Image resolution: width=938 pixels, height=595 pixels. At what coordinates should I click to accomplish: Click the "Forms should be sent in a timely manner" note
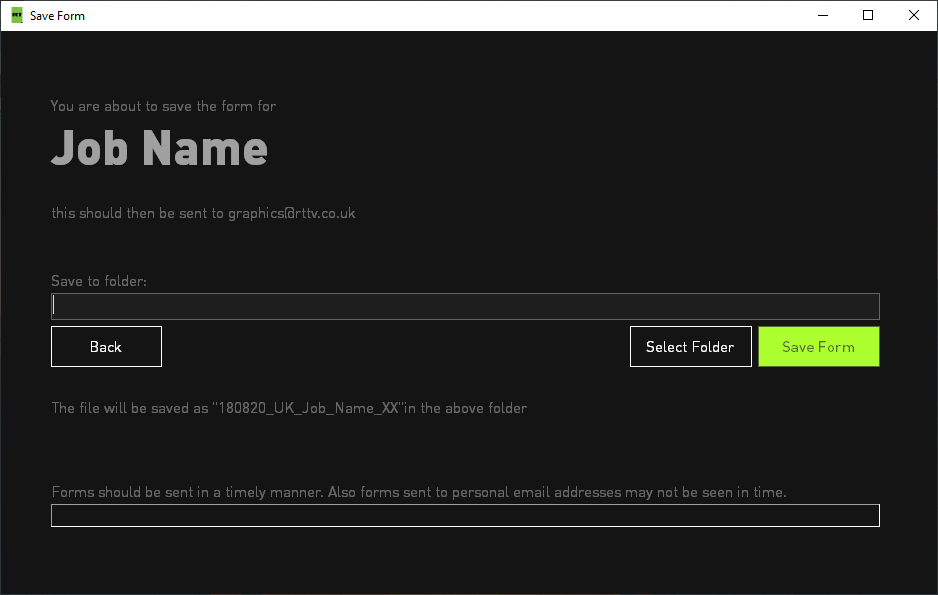pos(419,492)
